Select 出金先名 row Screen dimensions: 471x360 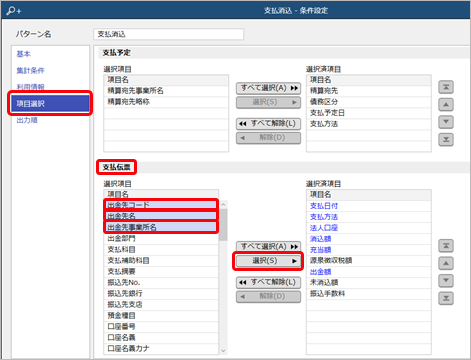(x=161, y=216)
